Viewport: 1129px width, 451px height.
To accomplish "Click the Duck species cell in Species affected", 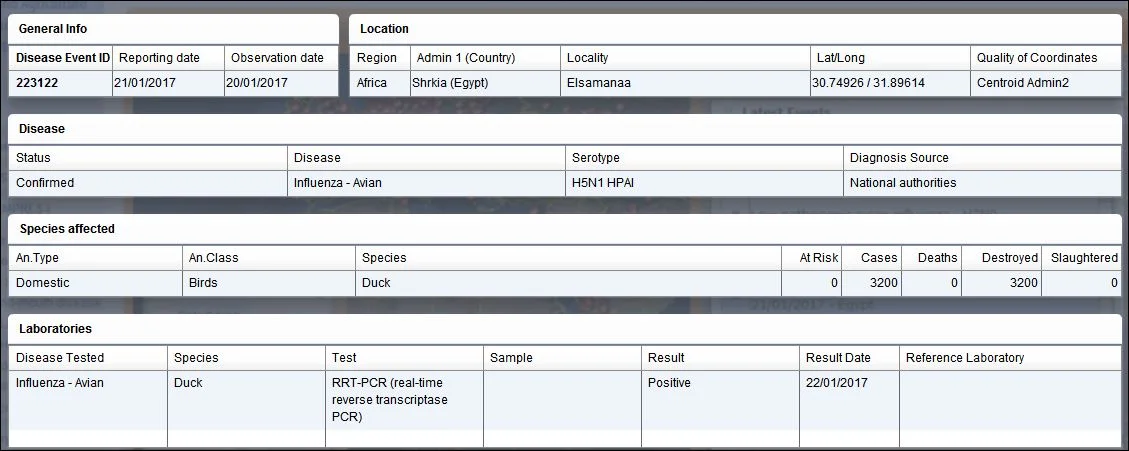I will 568,283.
